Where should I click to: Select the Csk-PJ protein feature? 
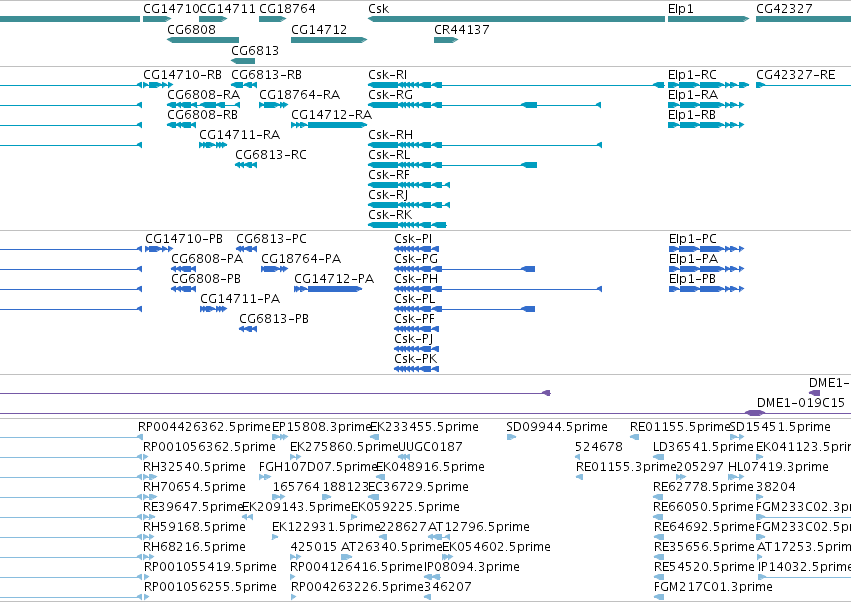(x=416, y=349)
